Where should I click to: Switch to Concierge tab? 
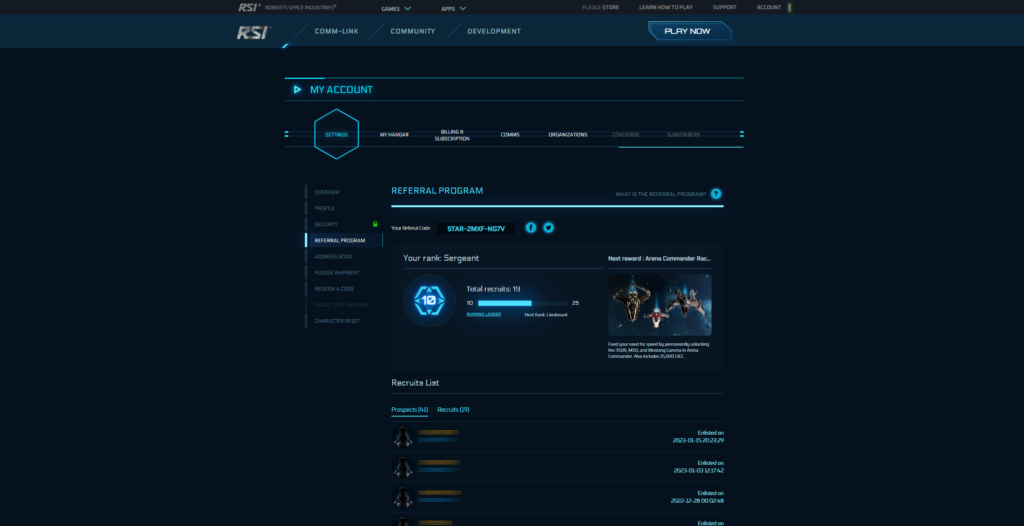626,135
